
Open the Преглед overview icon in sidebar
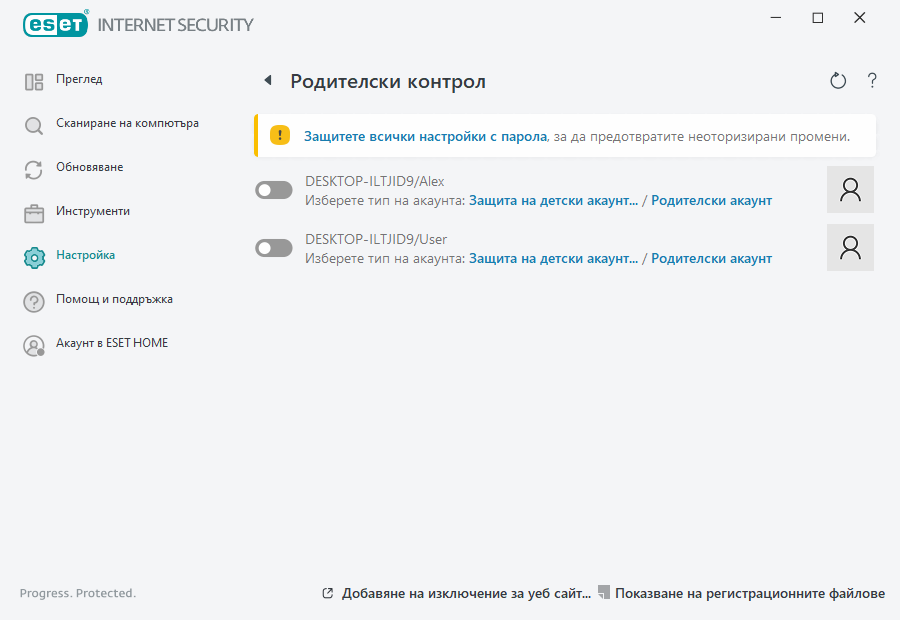pyautogui.click(x=34, y=79)
